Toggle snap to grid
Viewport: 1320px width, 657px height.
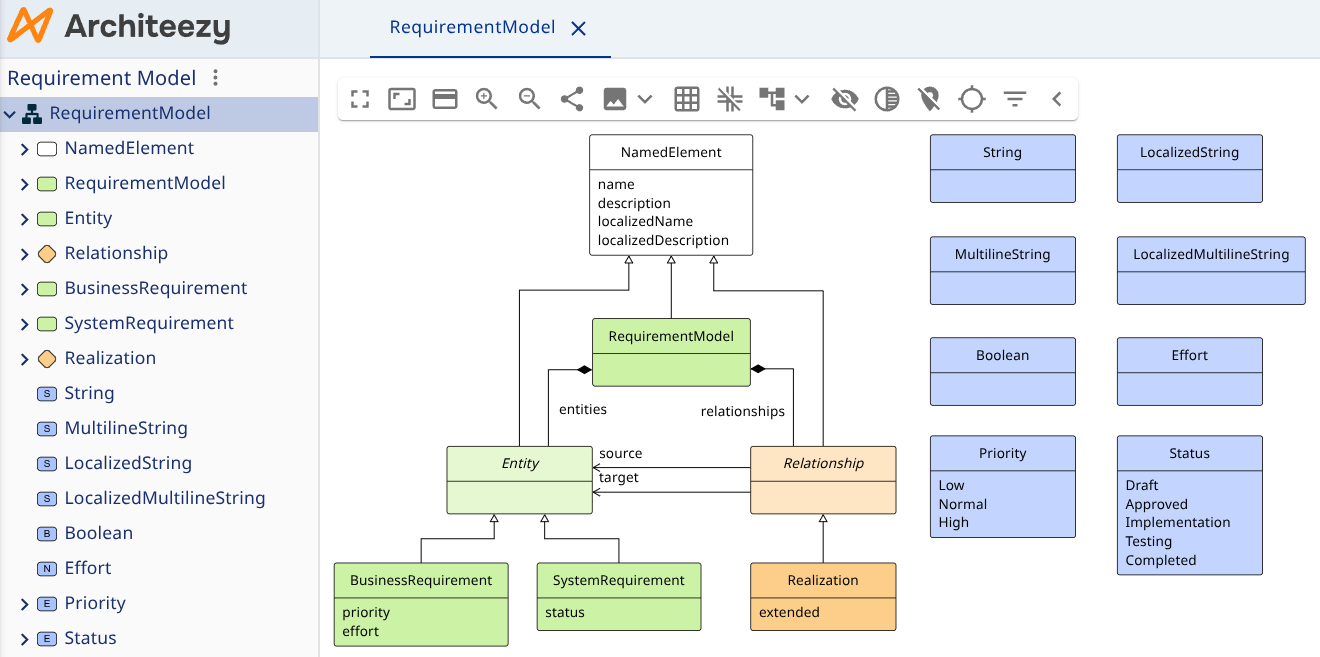tap(729, 98)
